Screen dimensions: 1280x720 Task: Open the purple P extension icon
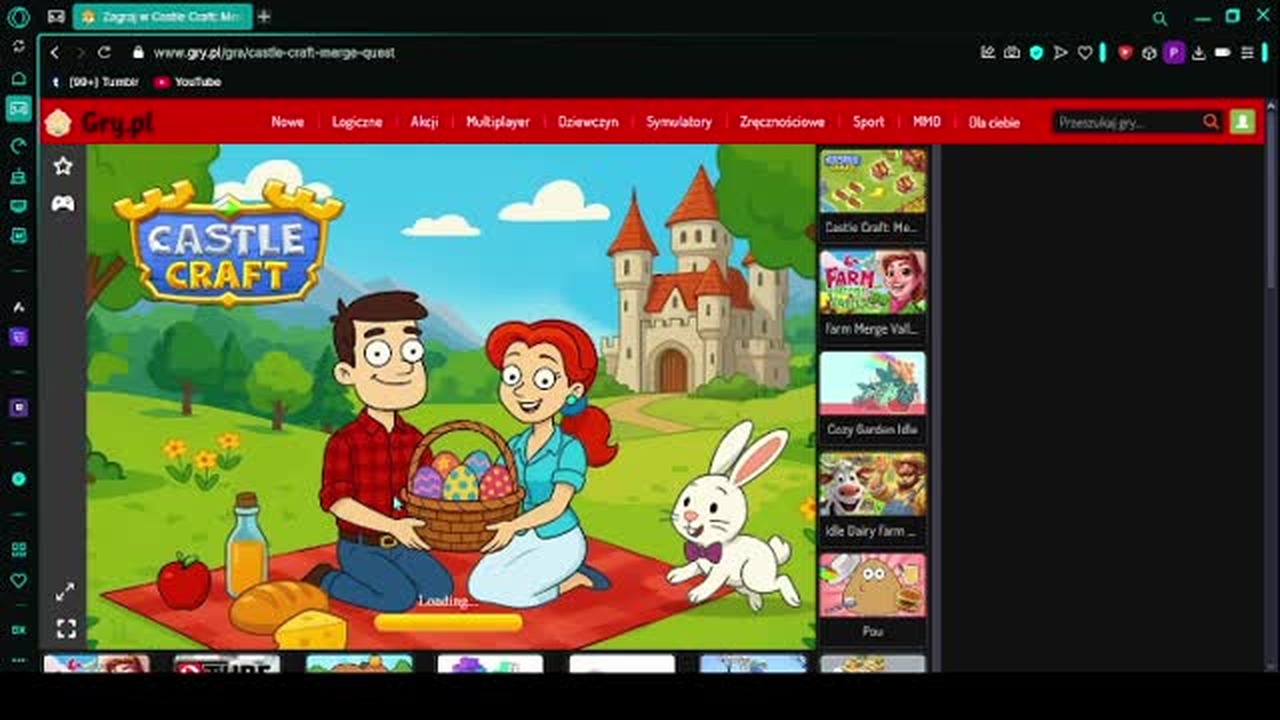click(x=1174, y=53)
